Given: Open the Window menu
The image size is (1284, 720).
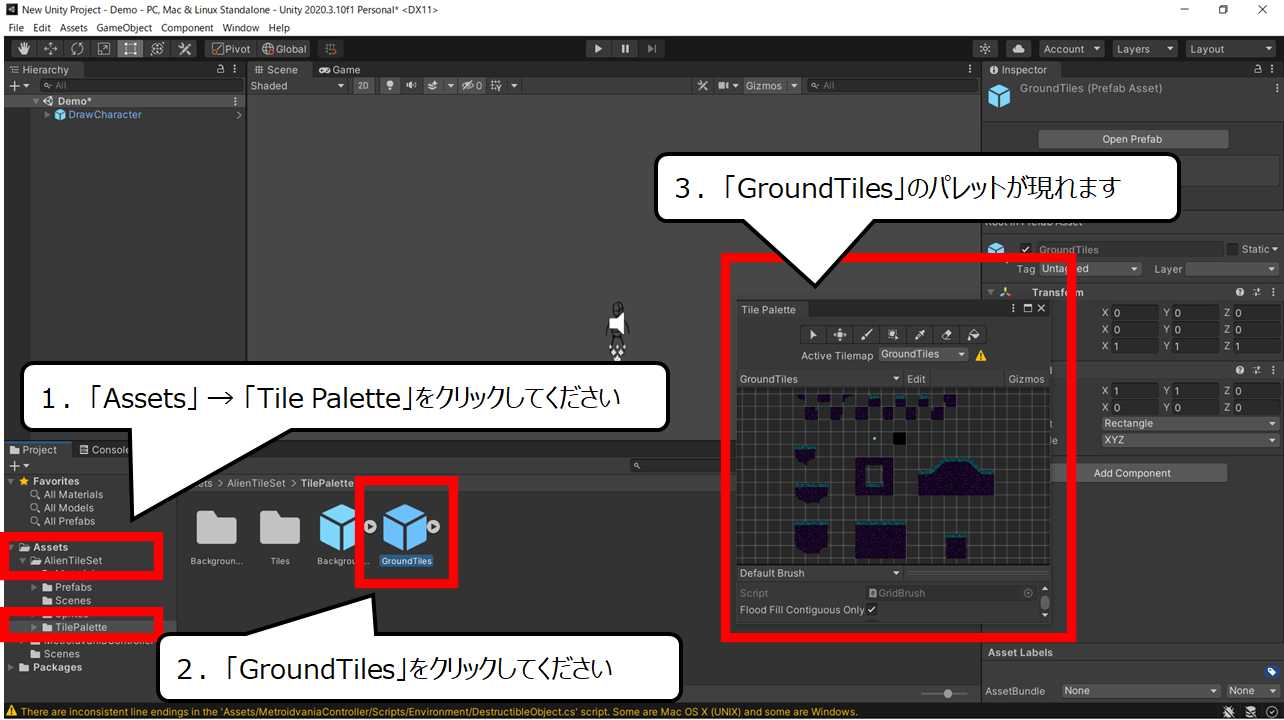Looking at the screenshot, I should 241,28.
